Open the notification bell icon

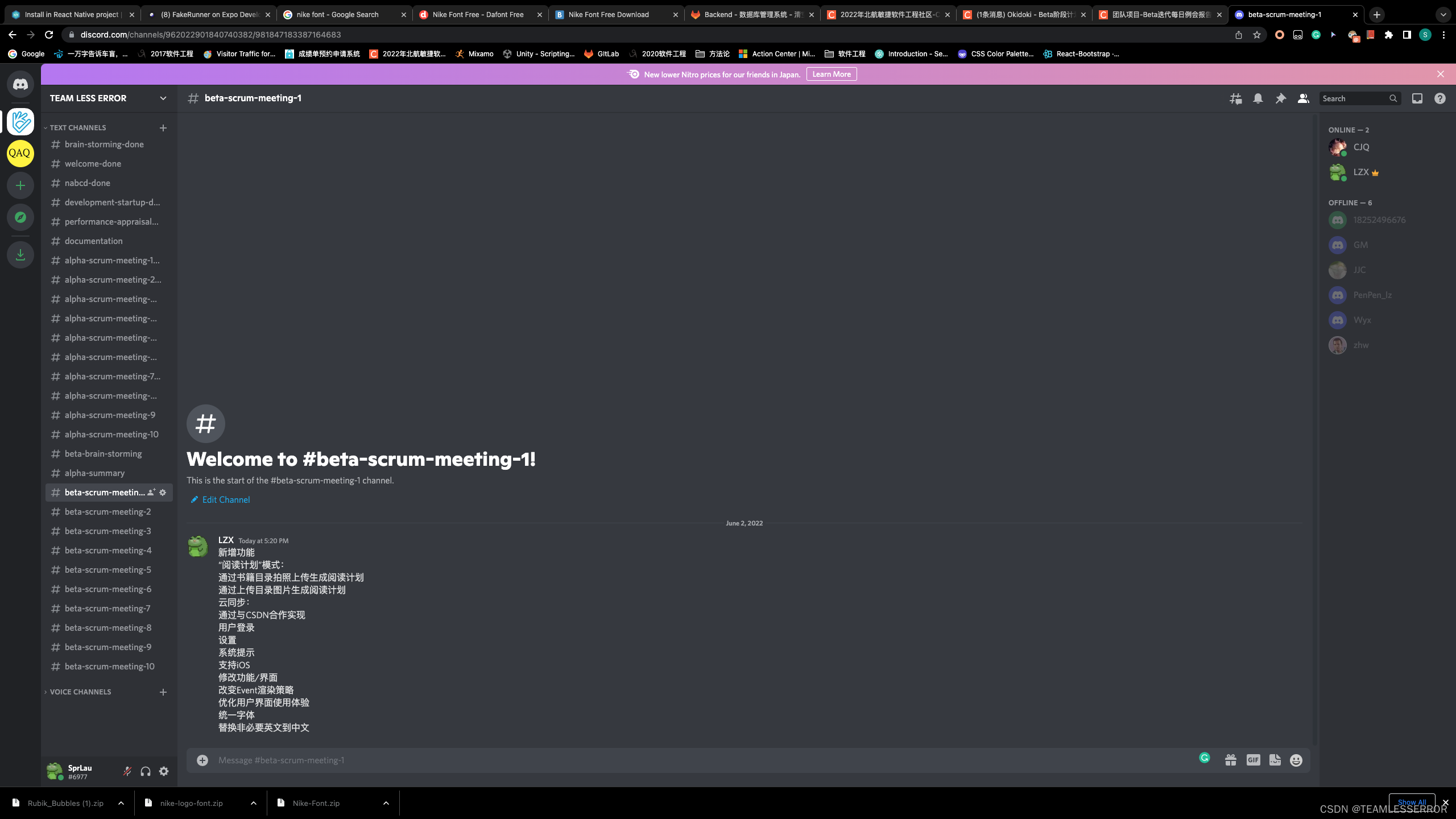1258,98
